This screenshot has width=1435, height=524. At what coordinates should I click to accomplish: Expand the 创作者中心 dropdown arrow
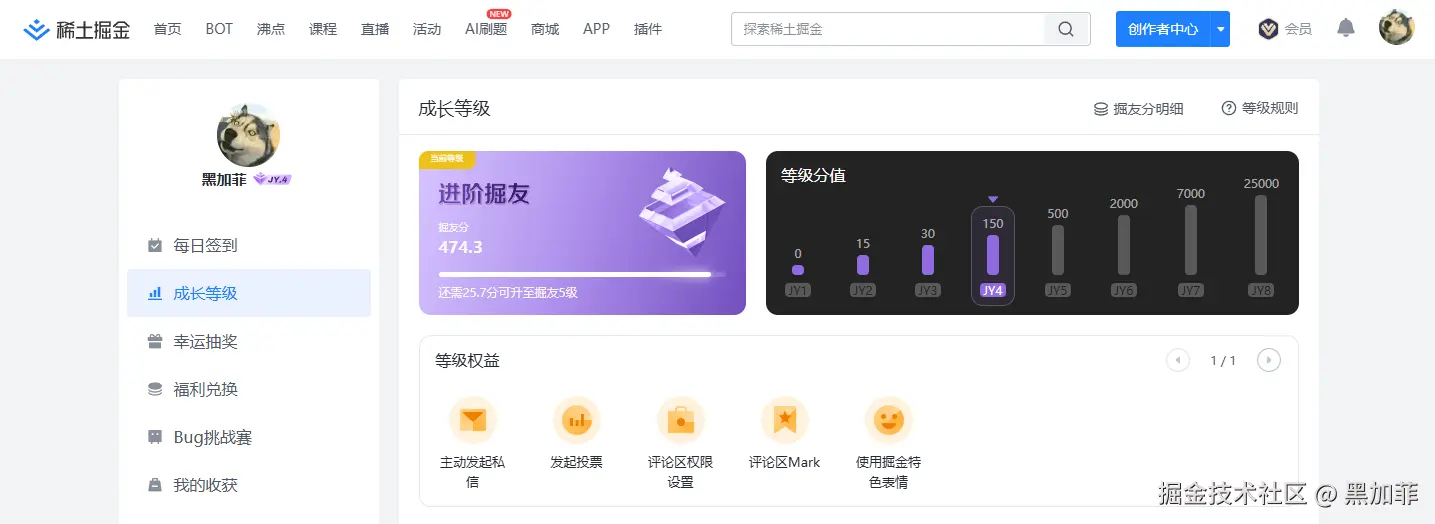(x=1220, y=29)
